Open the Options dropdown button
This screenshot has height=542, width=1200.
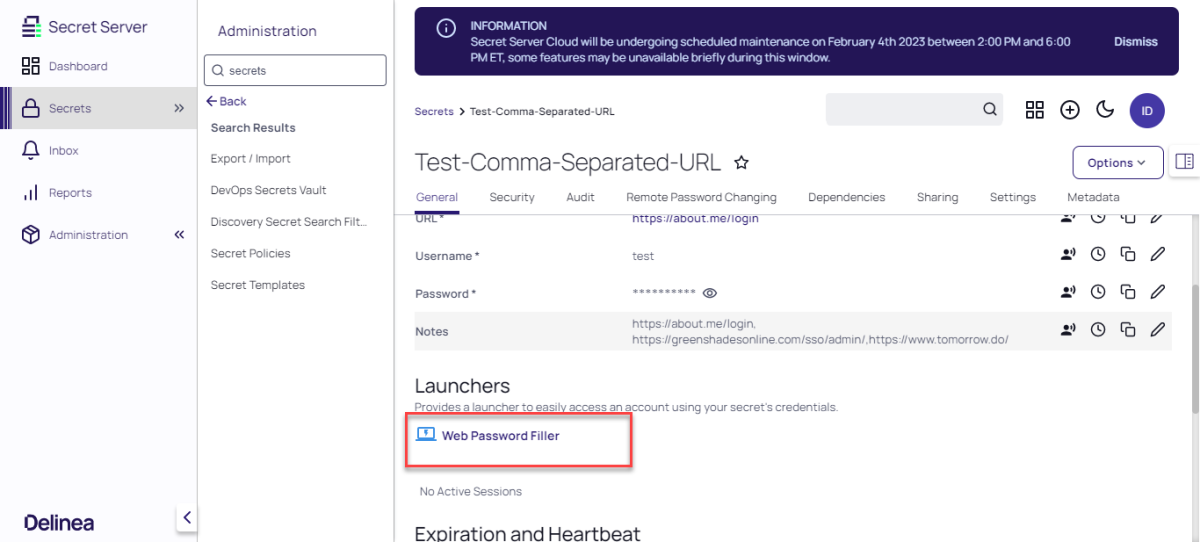(x=1117, y=163)
